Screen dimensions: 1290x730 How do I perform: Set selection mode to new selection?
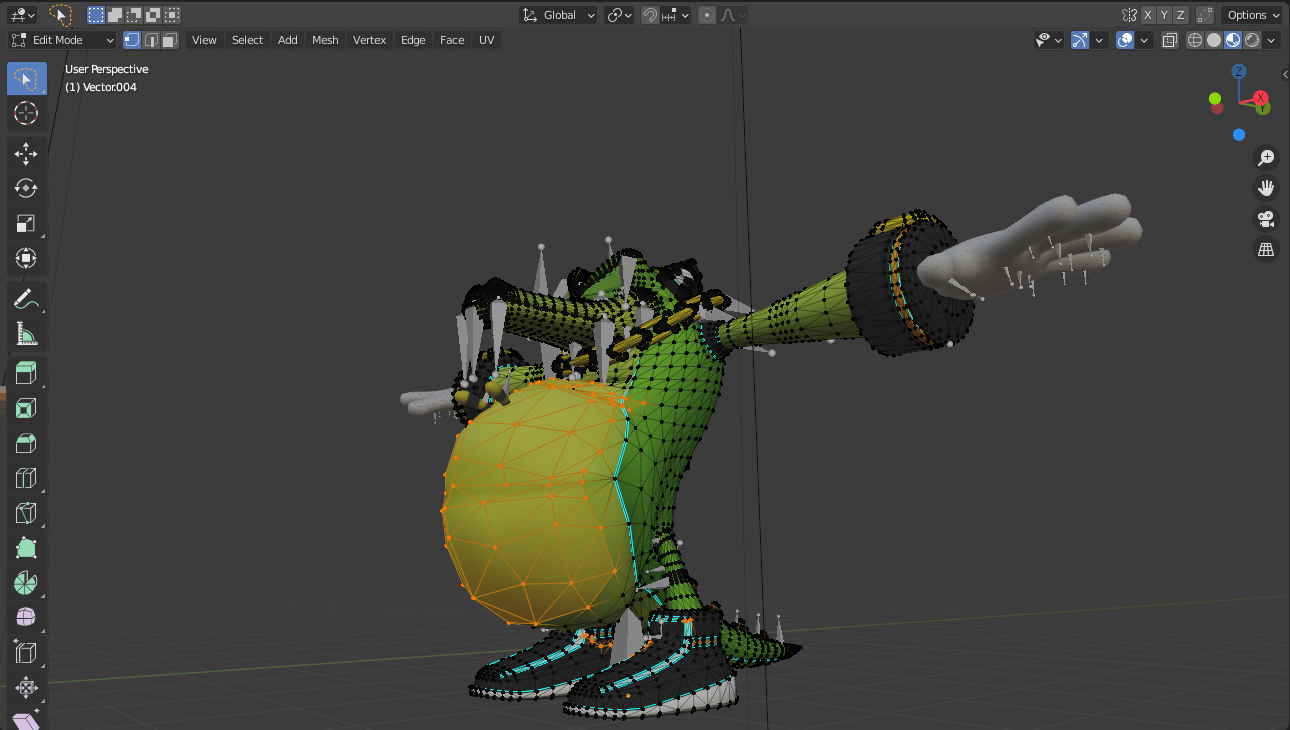click(x=96, y=15)
